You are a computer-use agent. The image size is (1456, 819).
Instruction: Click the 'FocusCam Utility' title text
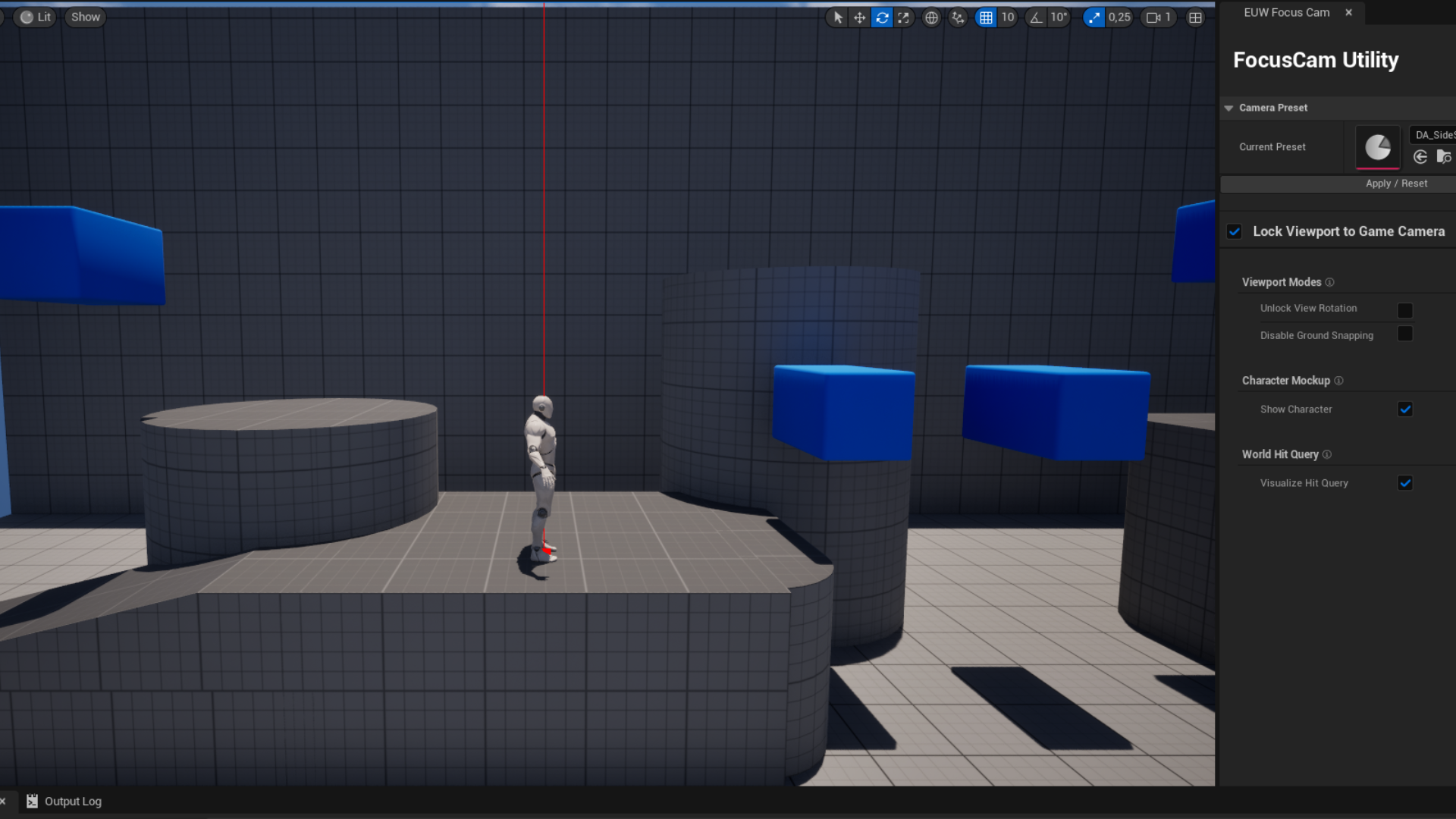tap(1316, 60)
